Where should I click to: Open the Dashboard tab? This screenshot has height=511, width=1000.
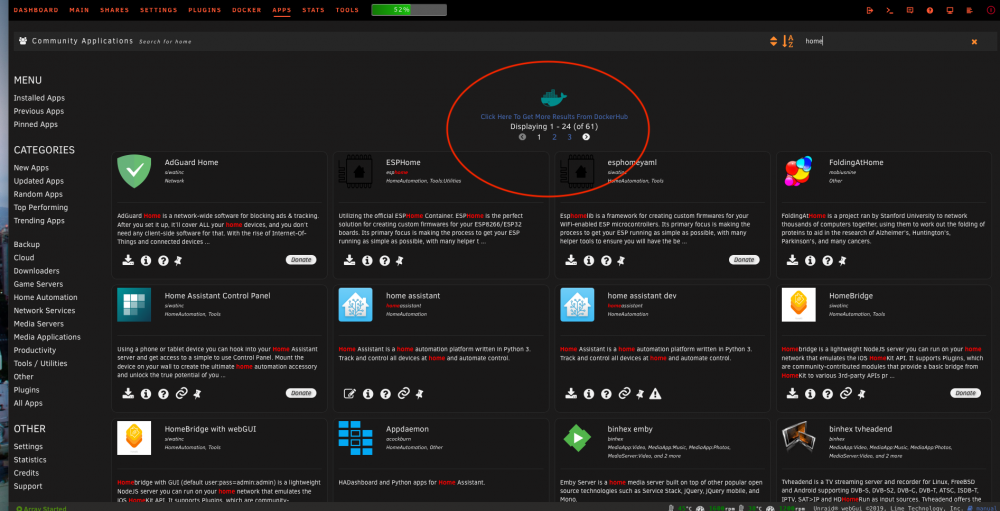click(36, 10)
